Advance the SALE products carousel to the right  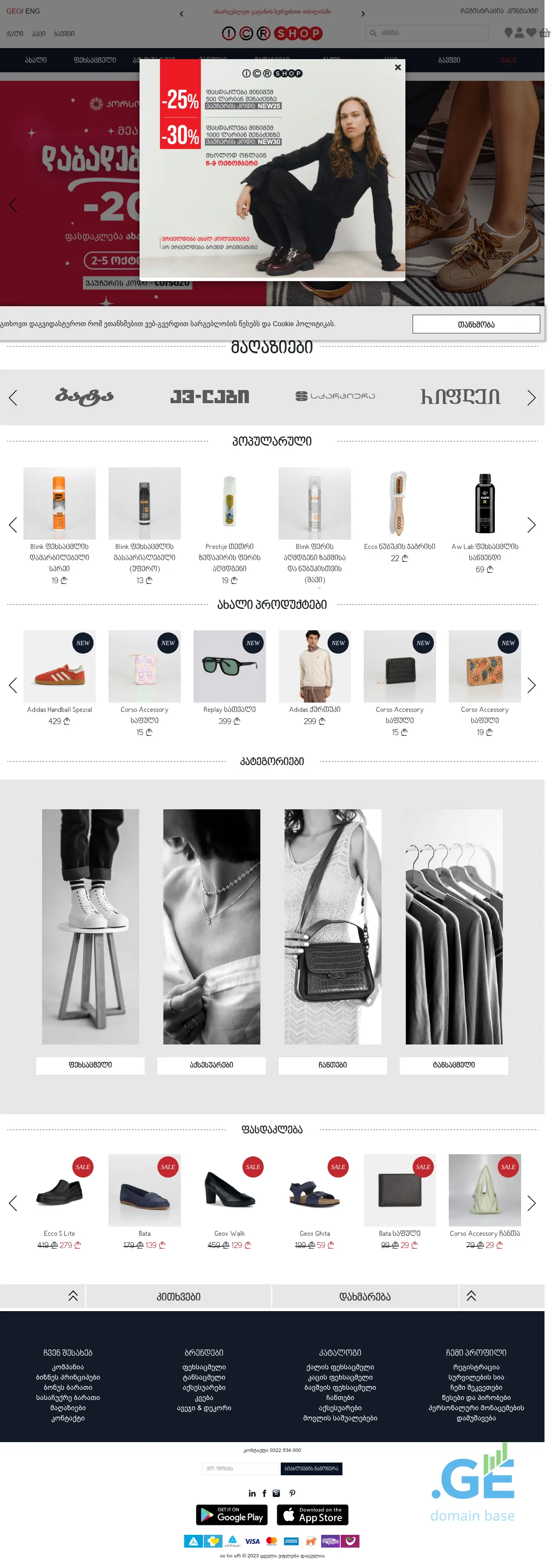tap(531, 1203)
